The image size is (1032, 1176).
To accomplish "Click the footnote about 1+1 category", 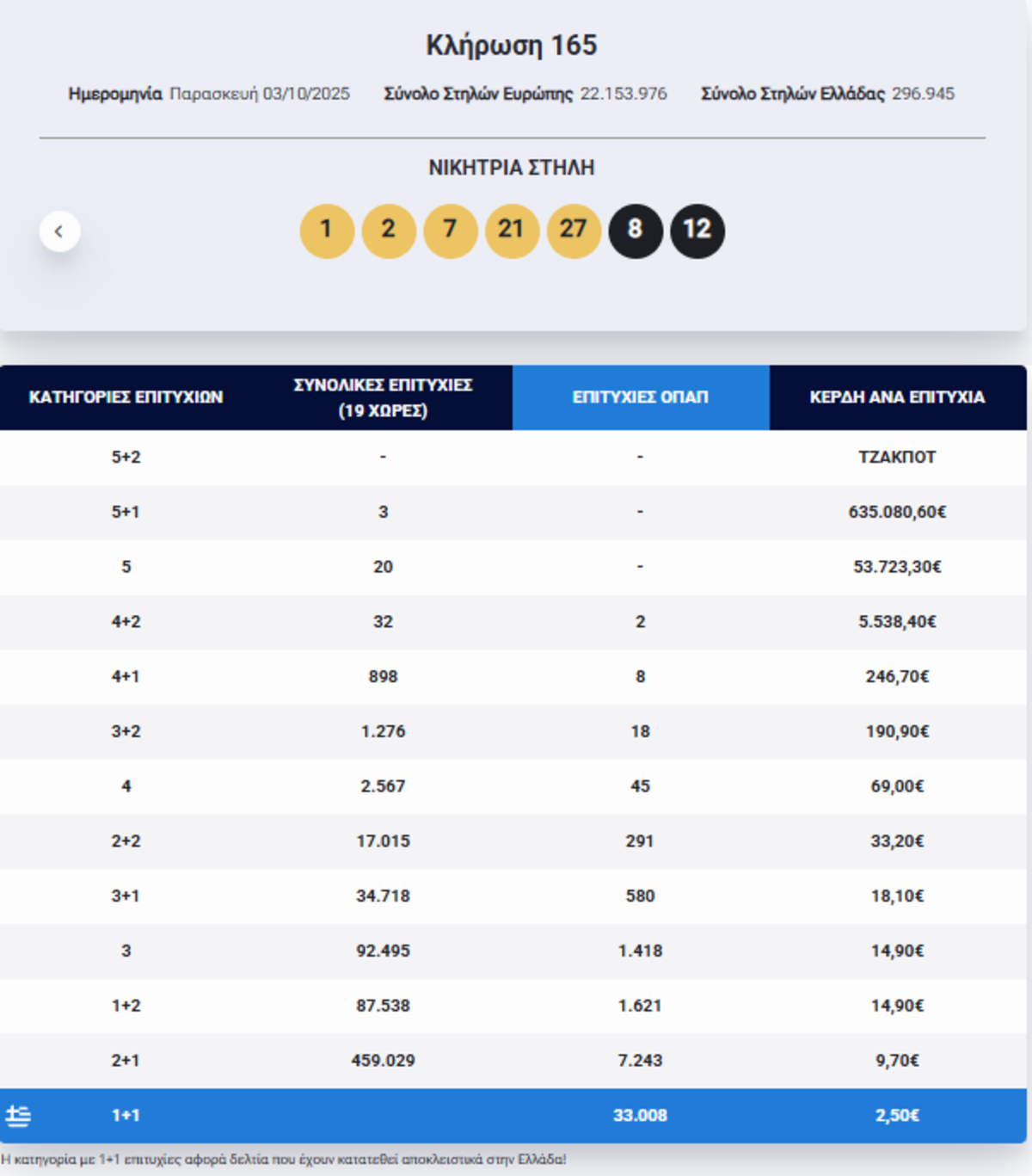I will pos(284,1160).
